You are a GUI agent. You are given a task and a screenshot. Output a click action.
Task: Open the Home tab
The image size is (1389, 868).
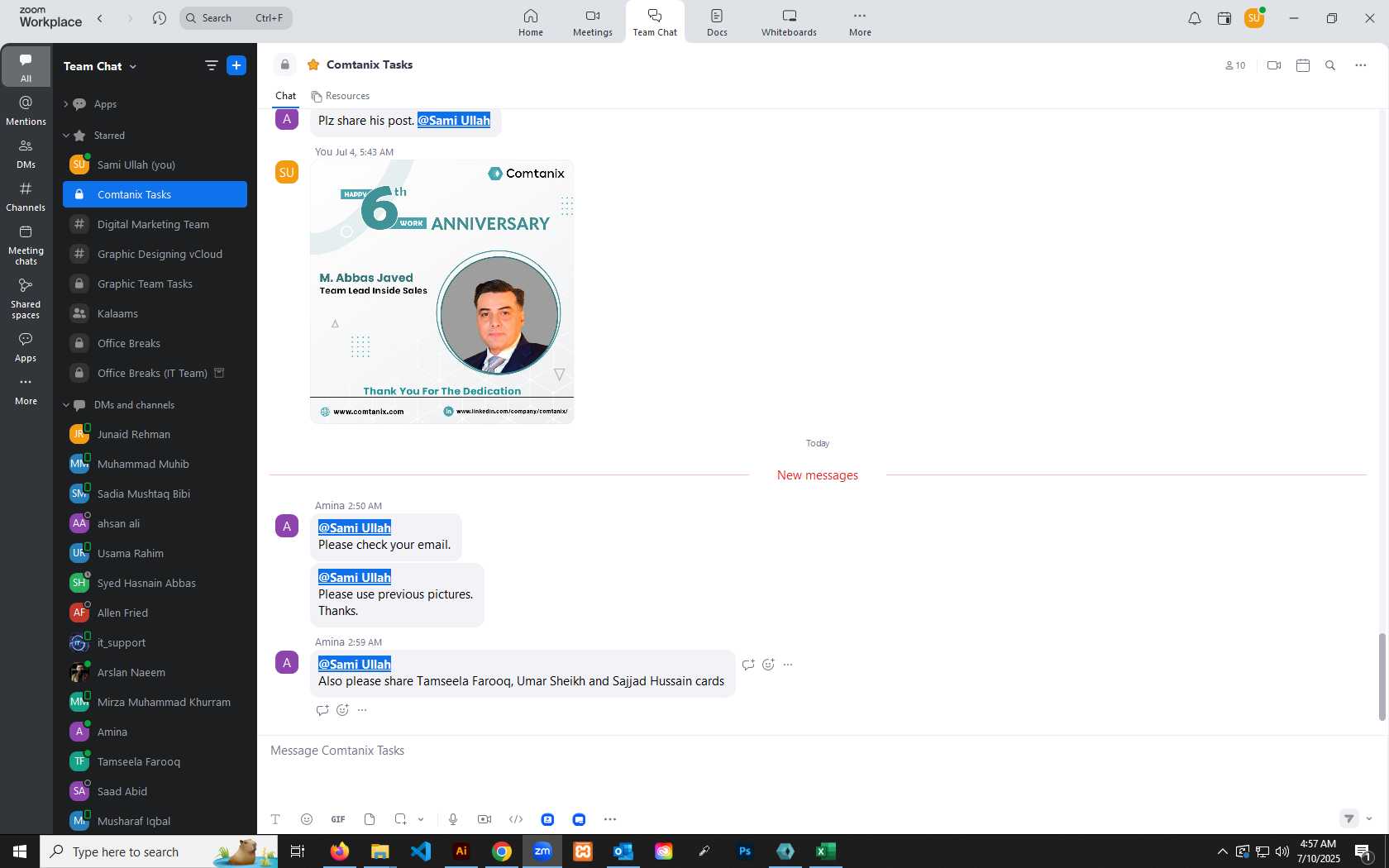click(x=531, y=22)
